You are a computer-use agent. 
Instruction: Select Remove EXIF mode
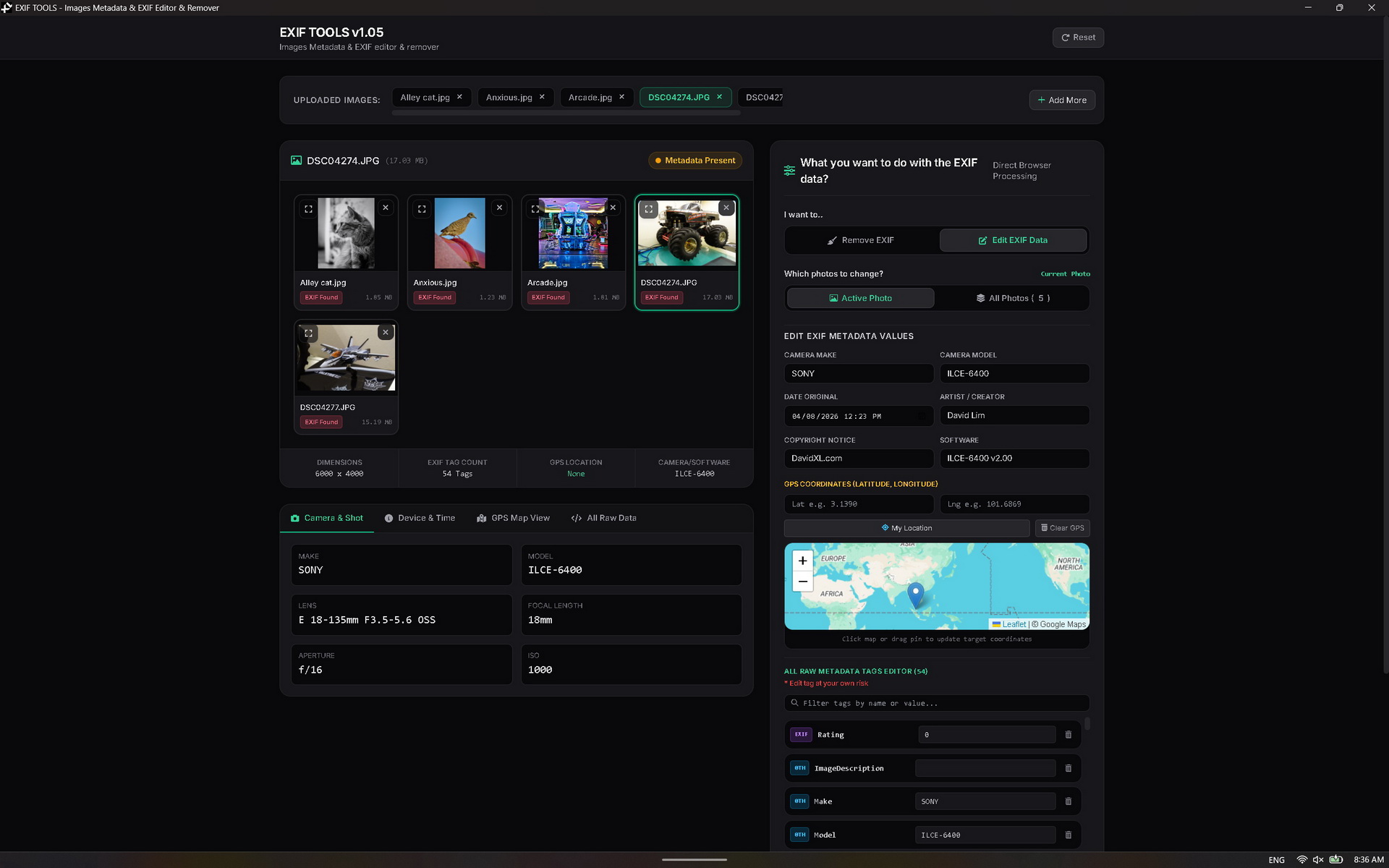coord(861,240)
